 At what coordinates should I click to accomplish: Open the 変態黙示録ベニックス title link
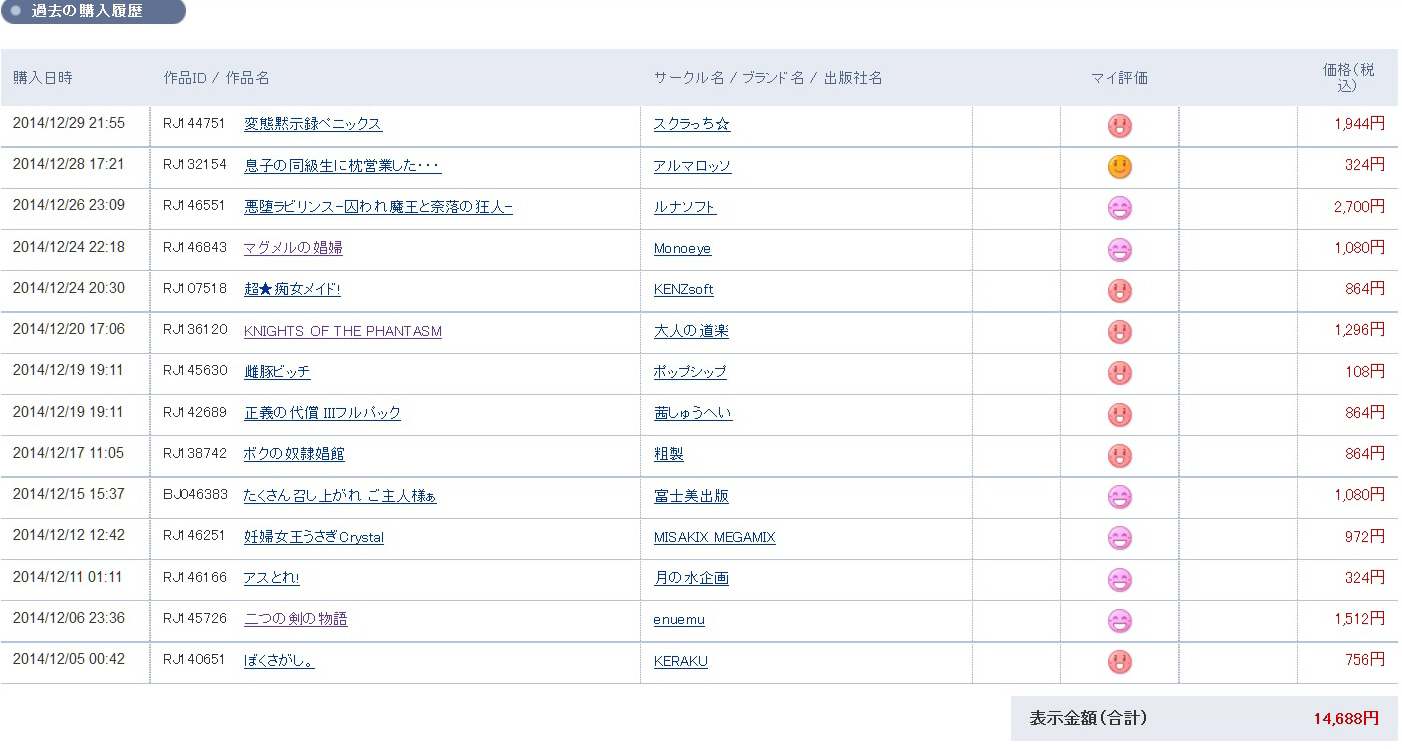click(x=313, y=124)
